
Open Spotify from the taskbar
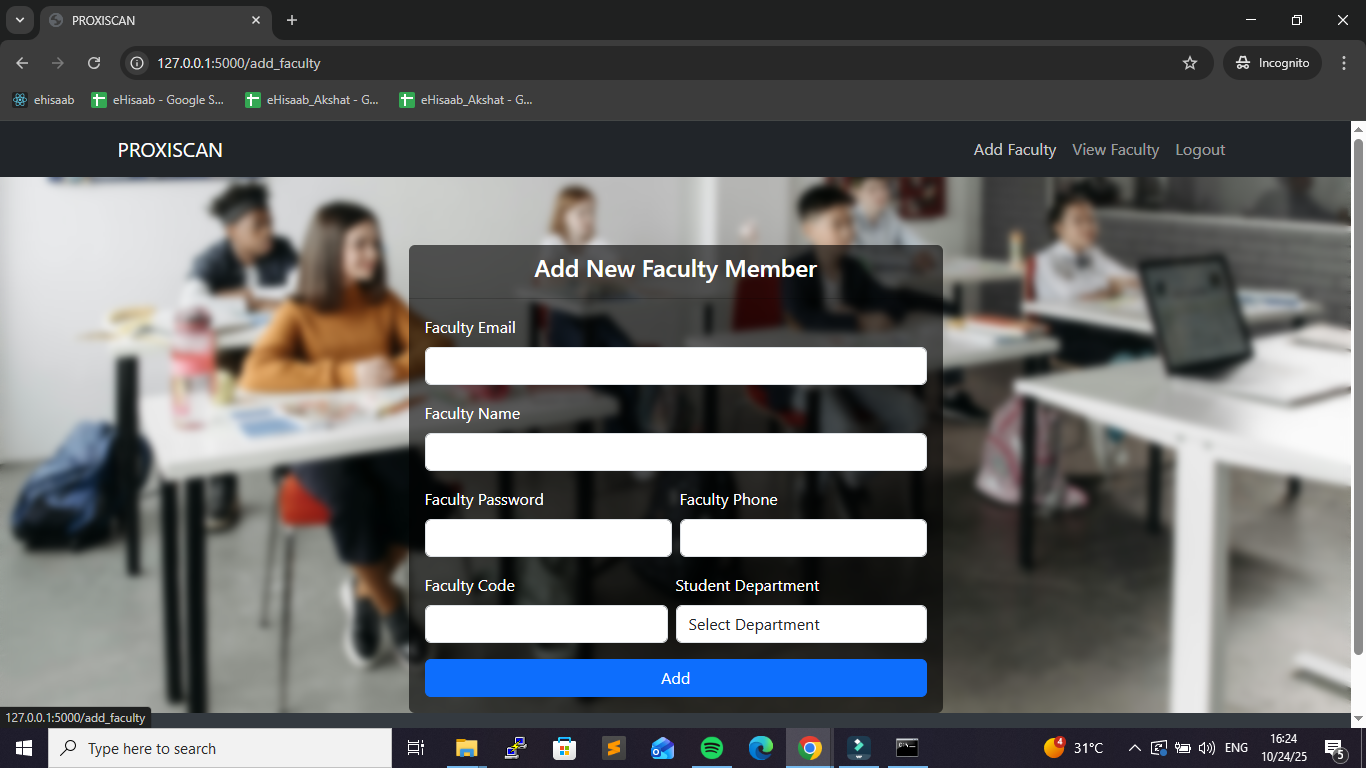712,748
